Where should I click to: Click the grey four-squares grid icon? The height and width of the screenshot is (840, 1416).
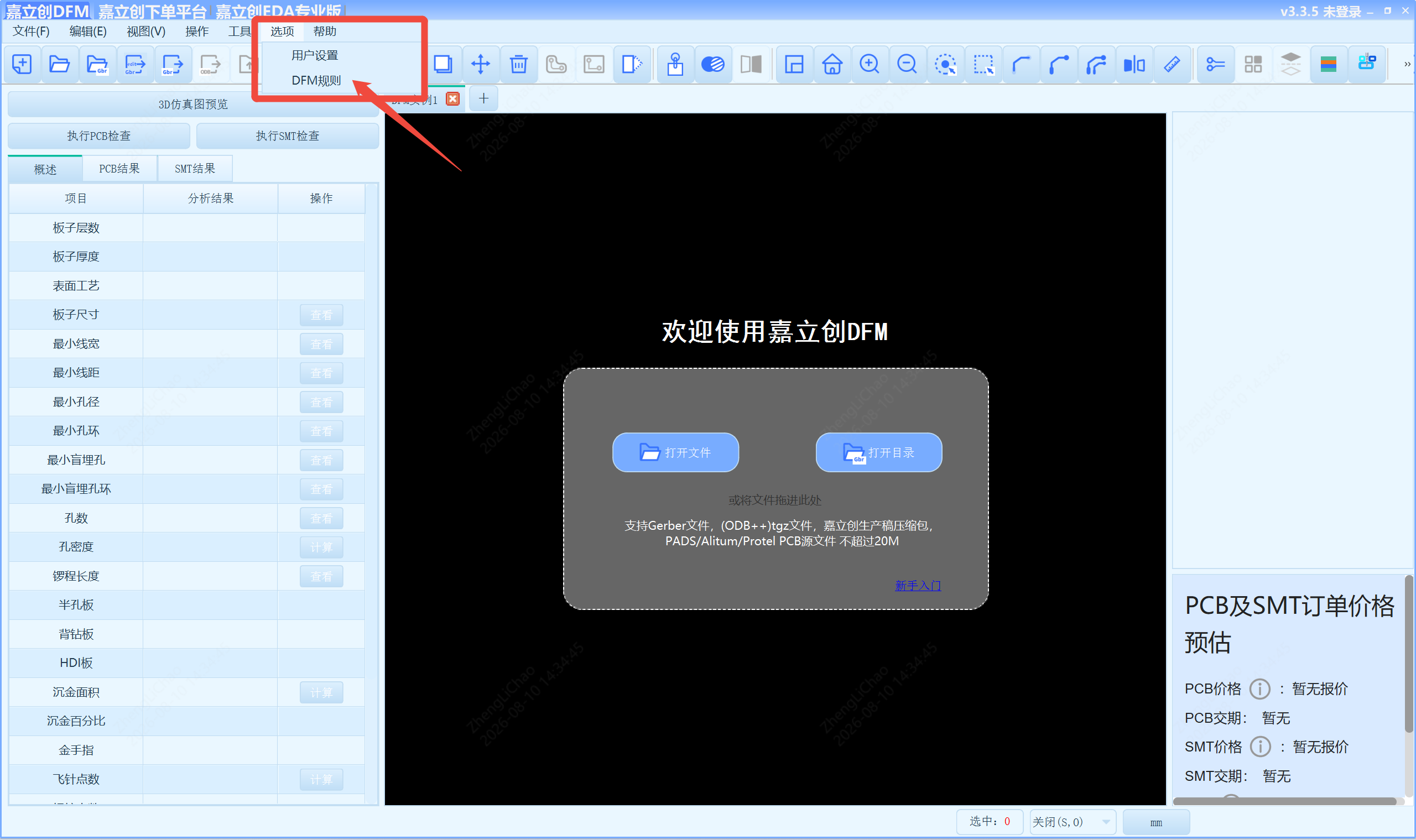(1253, 64)
